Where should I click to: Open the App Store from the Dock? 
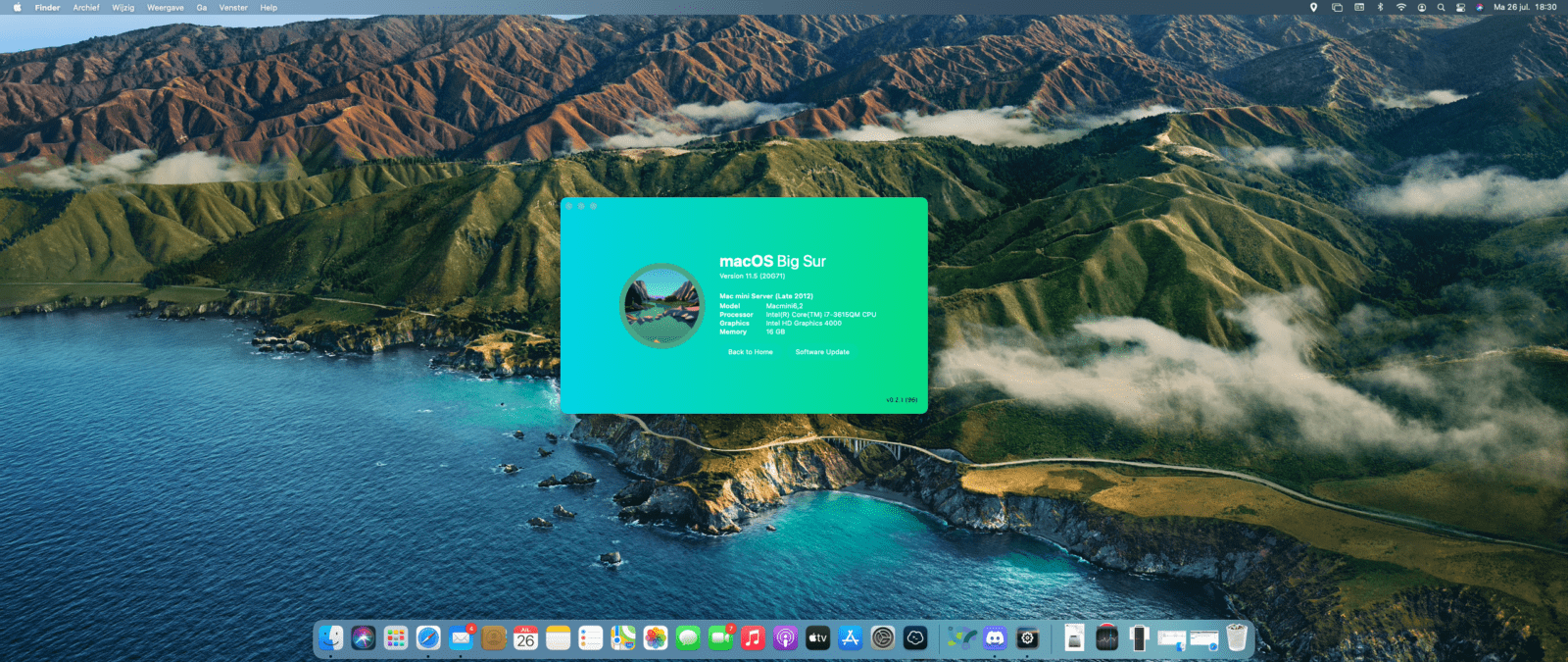point(851,638)
